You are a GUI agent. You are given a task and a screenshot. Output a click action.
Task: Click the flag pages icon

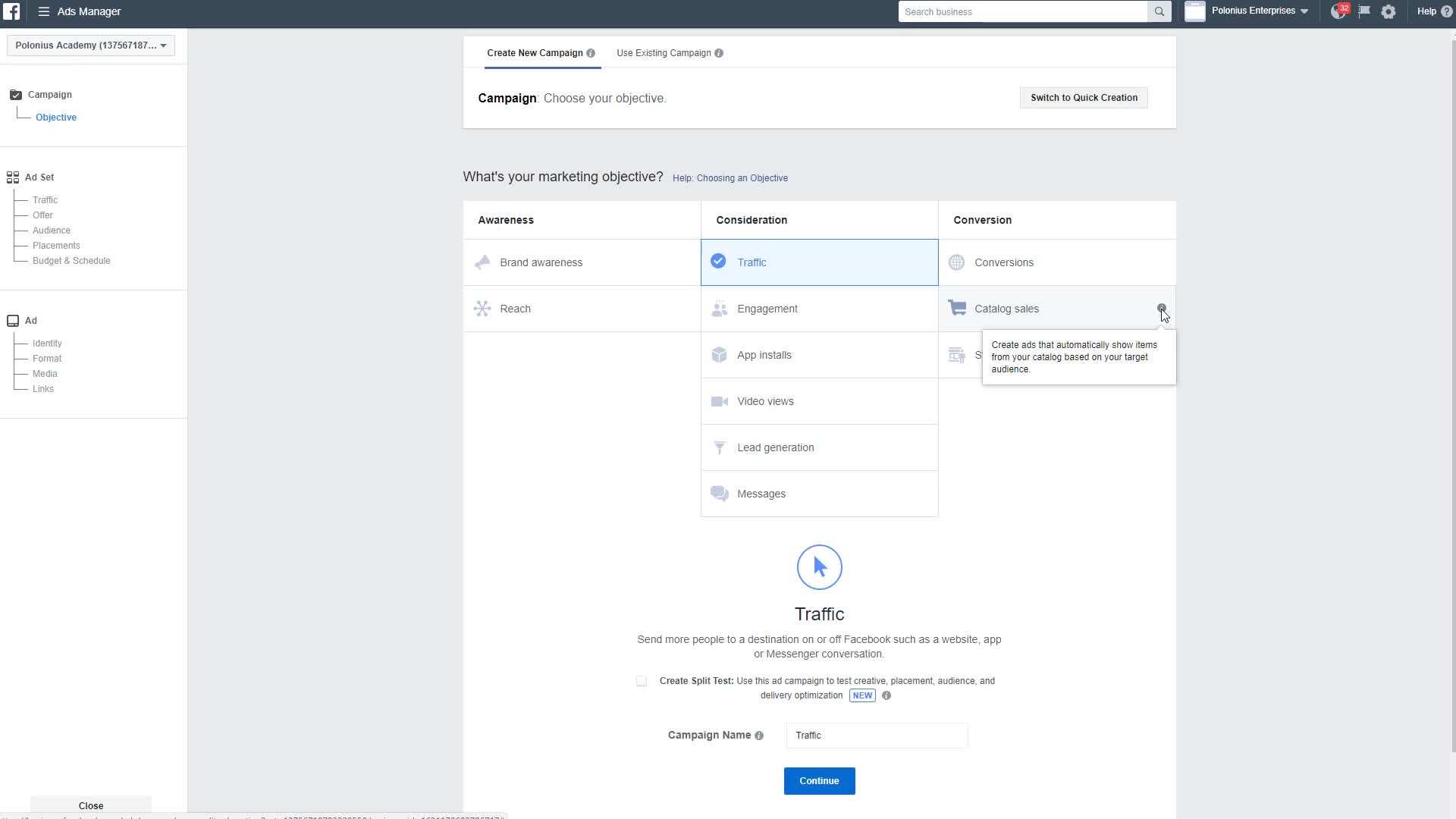coord(1363,11)
